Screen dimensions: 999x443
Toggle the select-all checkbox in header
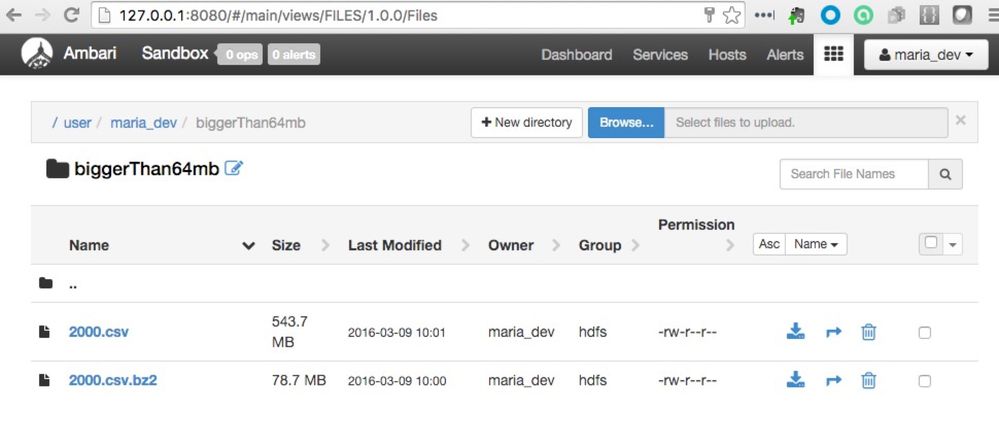coord(932,243)
